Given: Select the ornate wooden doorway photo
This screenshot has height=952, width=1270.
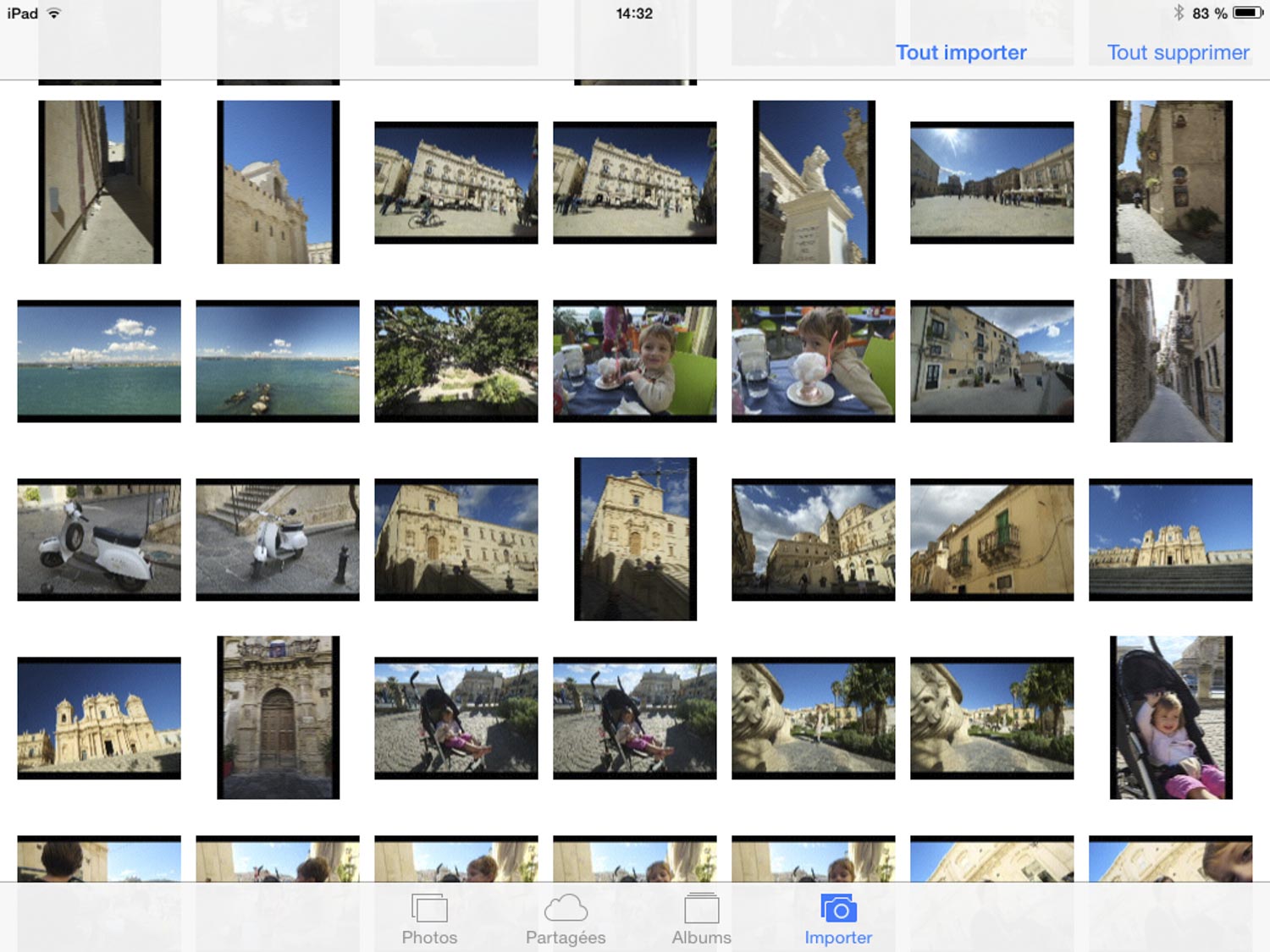Looking at the screenshot, I should [279, 718].
